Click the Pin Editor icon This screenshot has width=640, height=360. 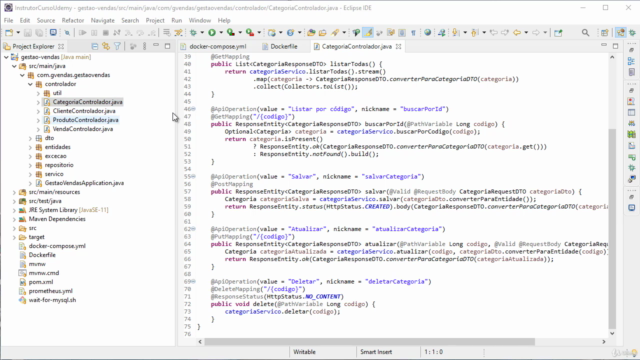pos(558,33)
